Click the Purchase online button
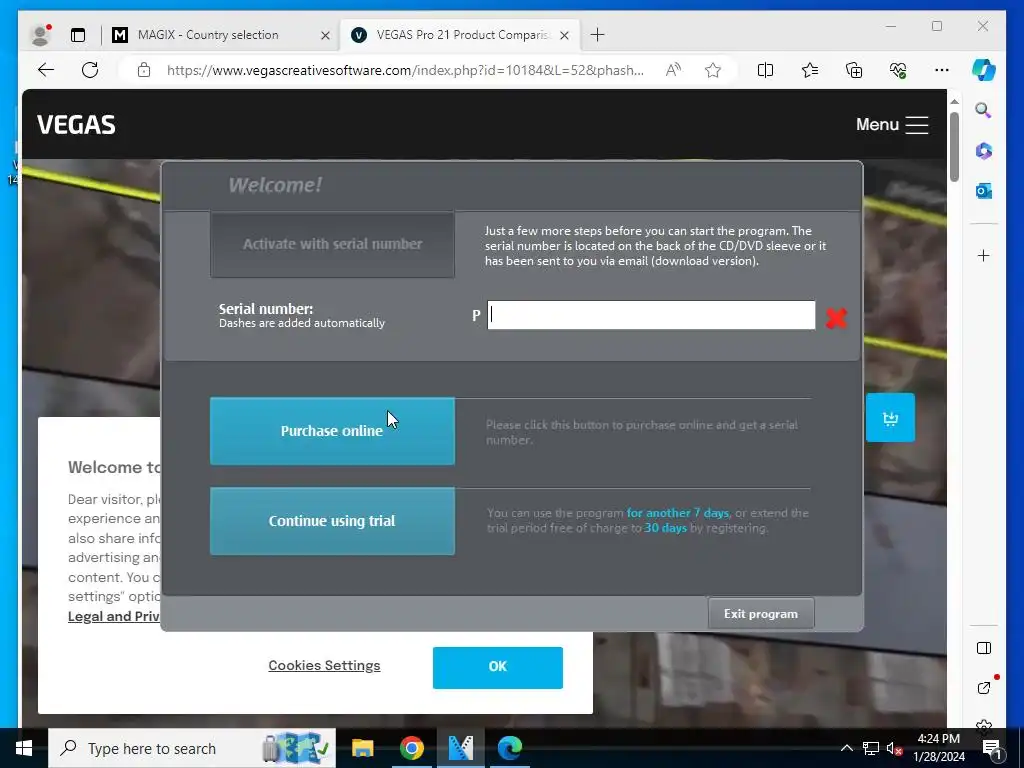 coord(332,431)
